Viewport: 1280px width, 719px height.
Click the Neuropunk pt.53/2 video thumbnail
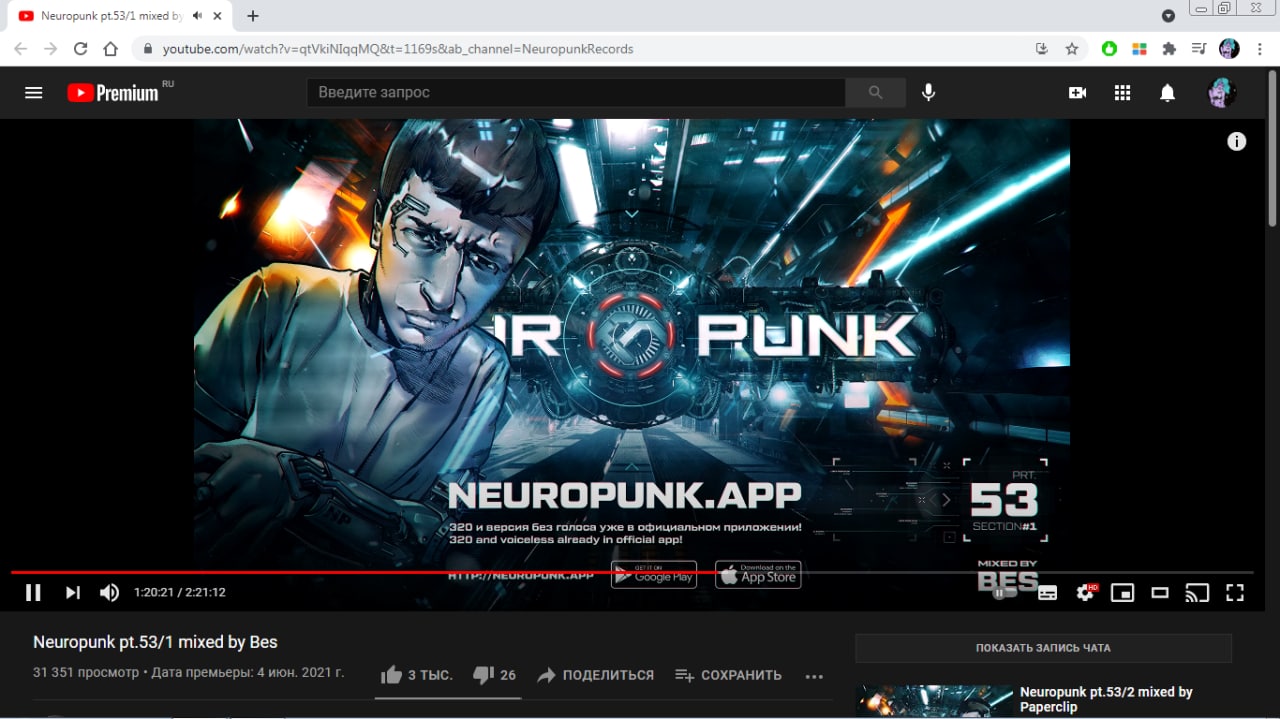tap(934, 701)
